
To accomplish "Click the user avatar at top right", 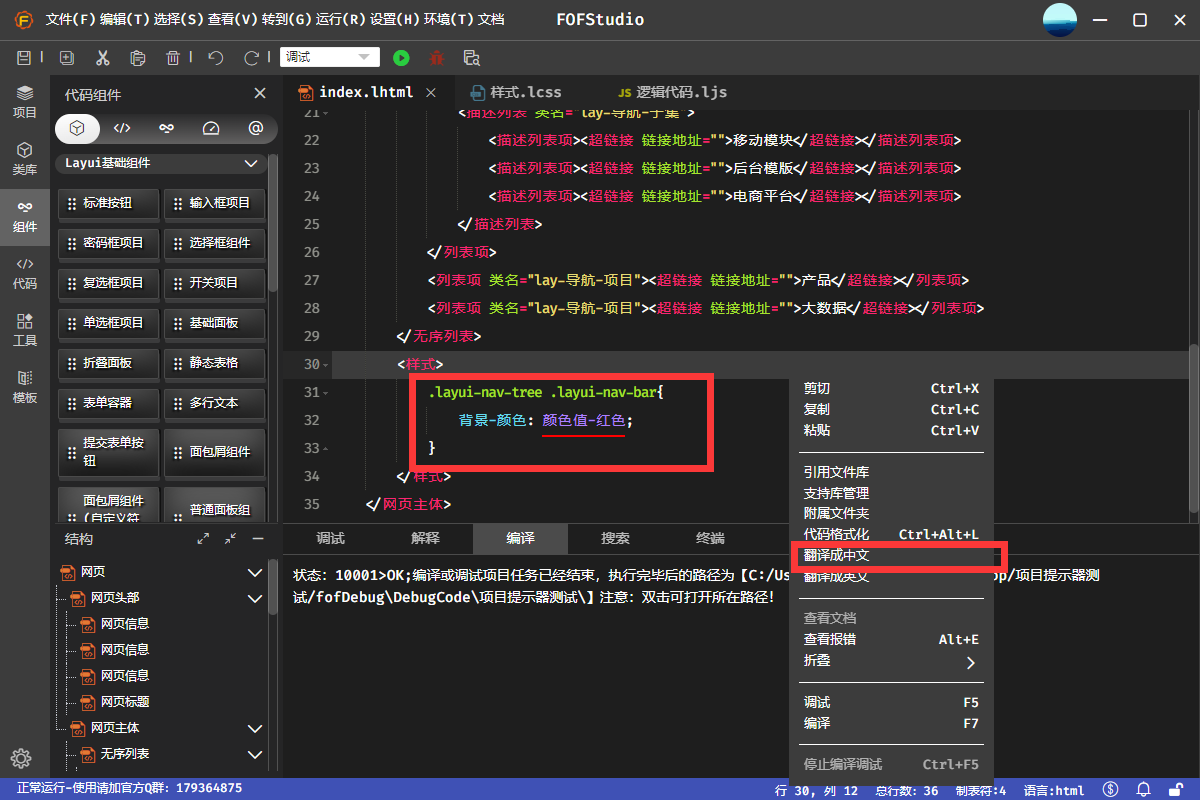I will pyautogui.click(x=1060, y=20).
